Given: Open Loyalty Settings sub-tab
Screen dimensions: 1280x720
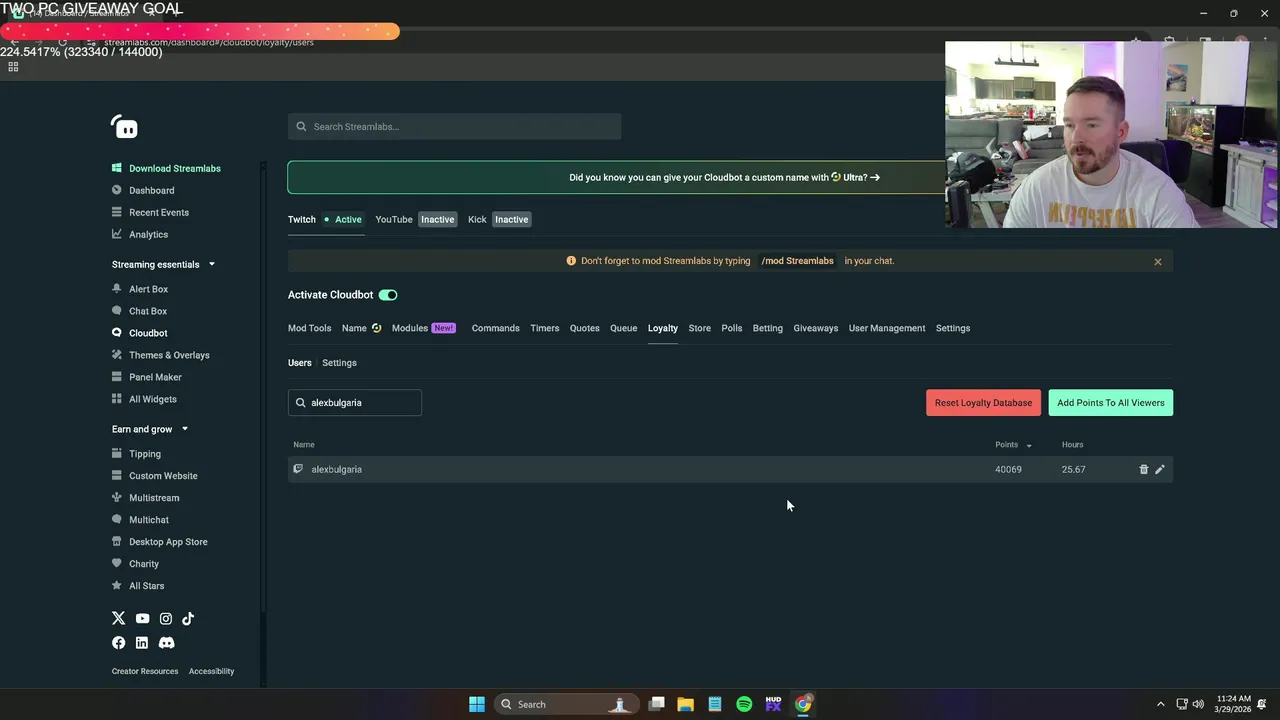Looking at the screenshot, I should click(x=339, y=363).
